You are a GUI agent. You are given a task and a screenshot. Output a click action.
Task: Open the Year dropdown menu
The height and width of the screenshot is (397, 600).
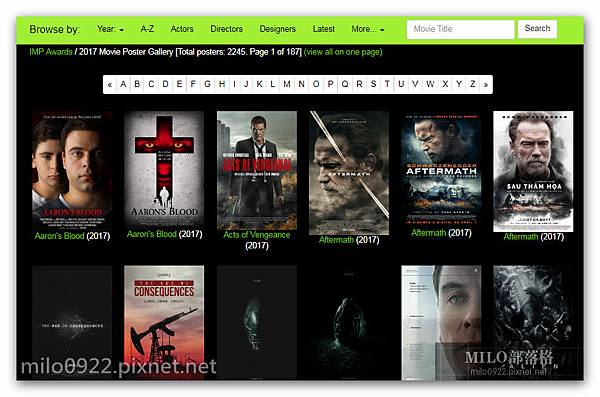point(110,29)
